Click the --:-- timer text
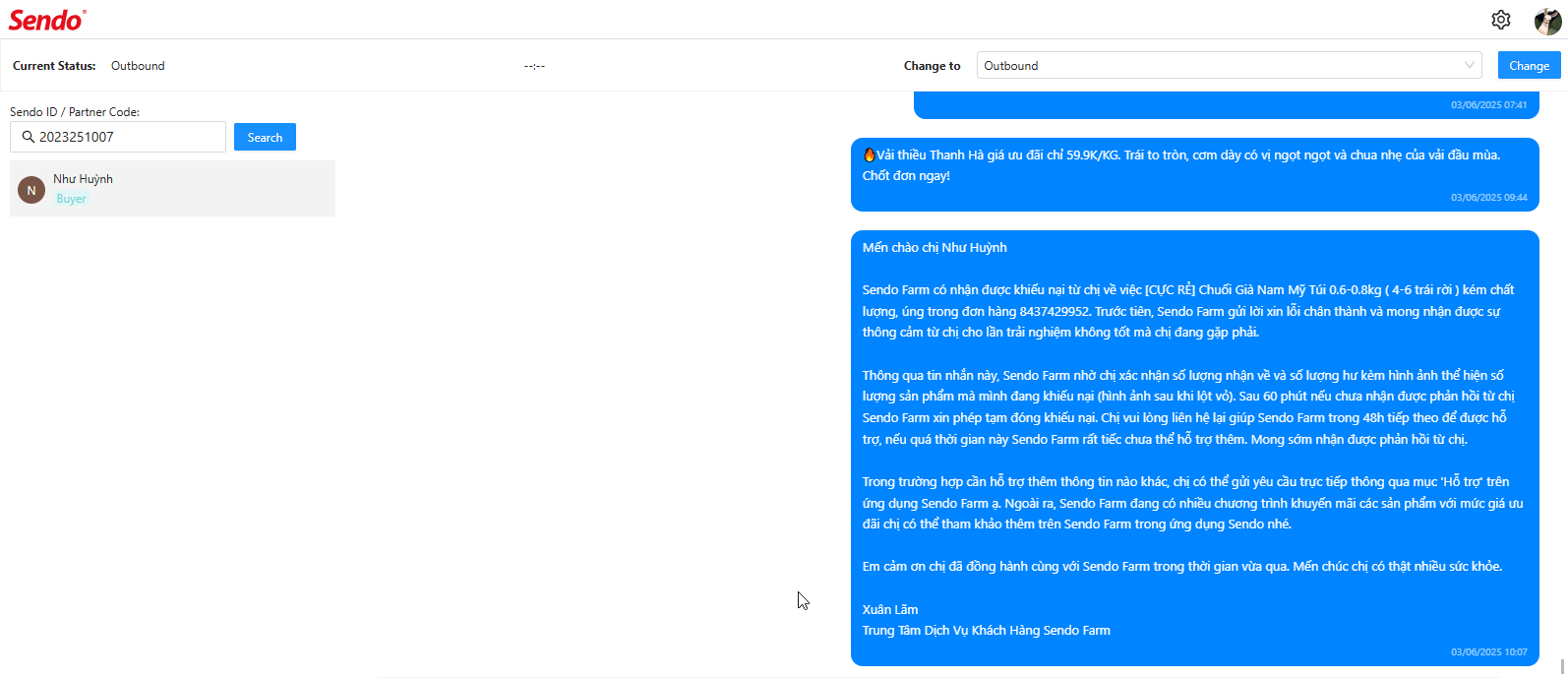1568x678 pixels. pyautogui.click(x=534, y=66)
